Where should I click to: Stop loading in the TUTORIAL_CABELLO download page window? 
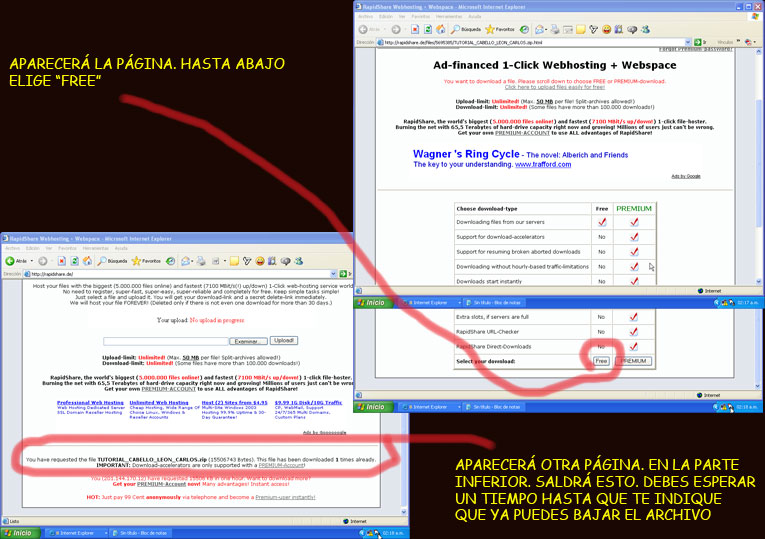pos(415,29)
